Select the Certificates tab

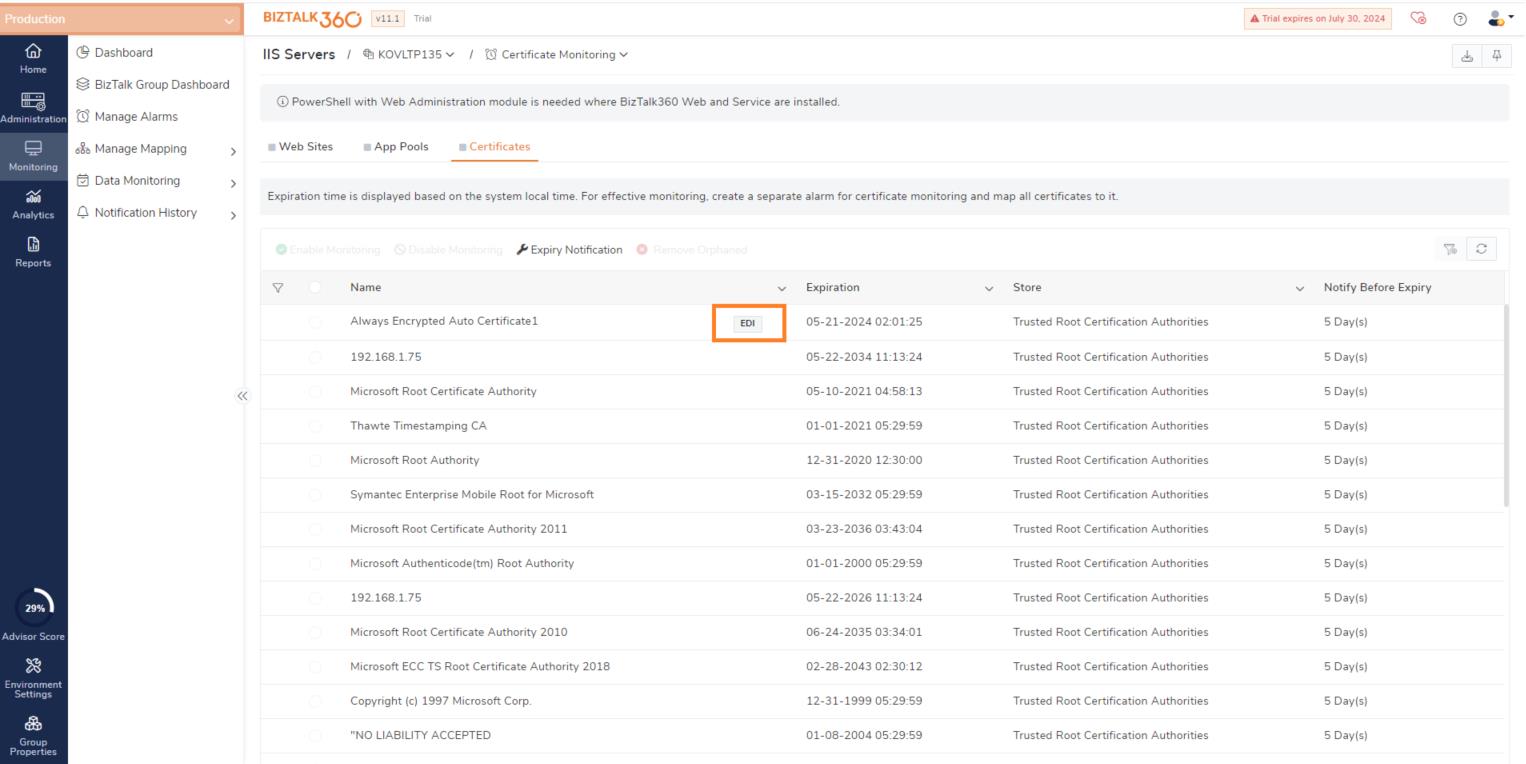tap(494, 147)
